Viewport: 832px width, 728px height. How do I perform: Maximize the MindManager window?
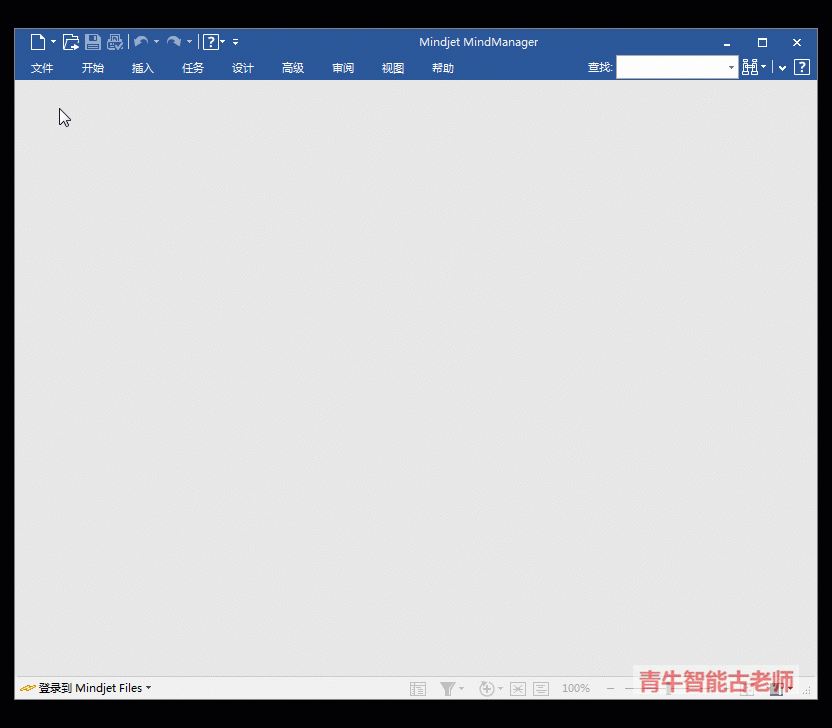(762, 42)
